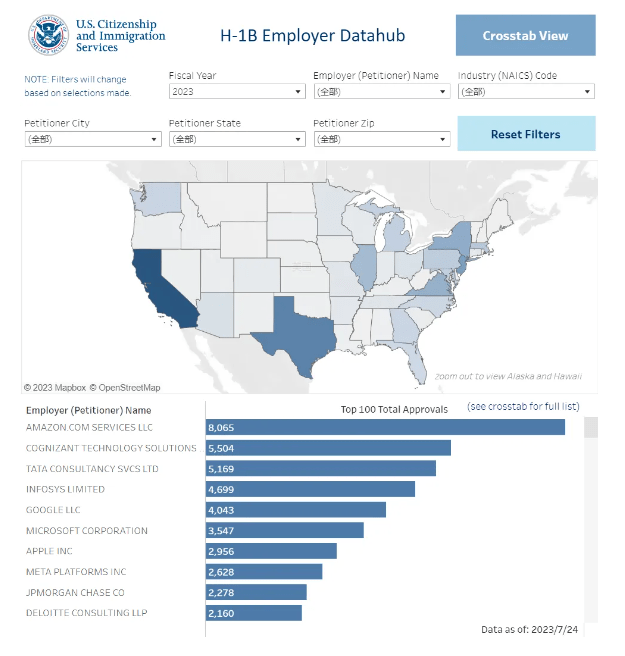The width and height of the screenshot is (625, 656).
Task: Click the Apple Inc 2,956 bar
Action: click(x=272, y=551)
